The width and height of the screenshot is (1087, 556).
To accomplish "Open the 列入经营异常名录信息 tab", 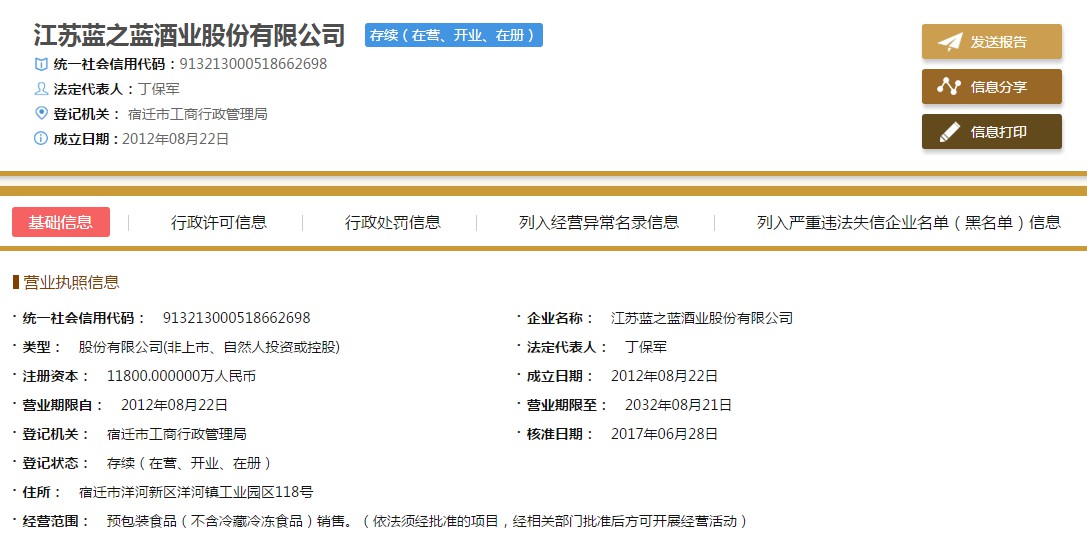I will 599,222.
